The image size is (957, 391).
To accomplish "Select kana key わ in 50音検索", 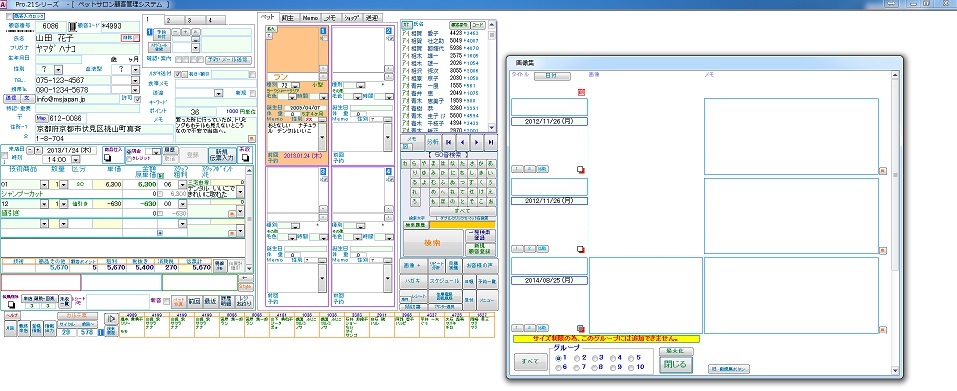I will 406,164.
